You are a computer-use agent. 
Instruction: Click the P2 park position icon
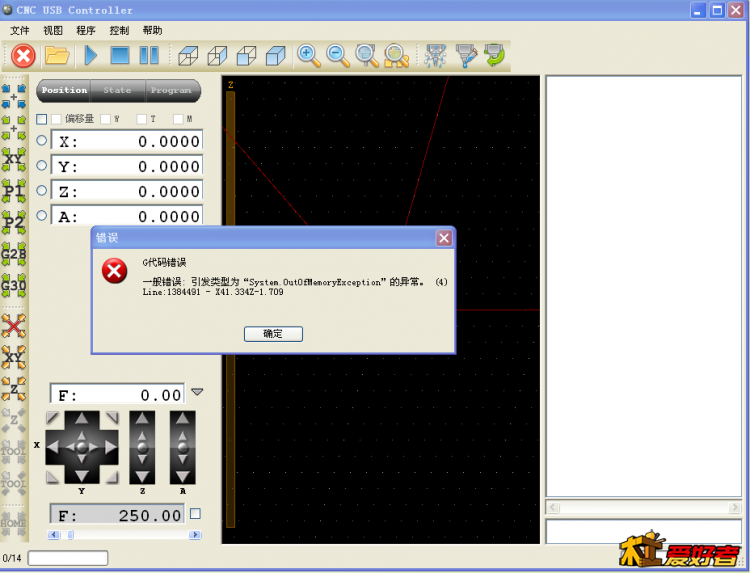click(x=13, y=222)
